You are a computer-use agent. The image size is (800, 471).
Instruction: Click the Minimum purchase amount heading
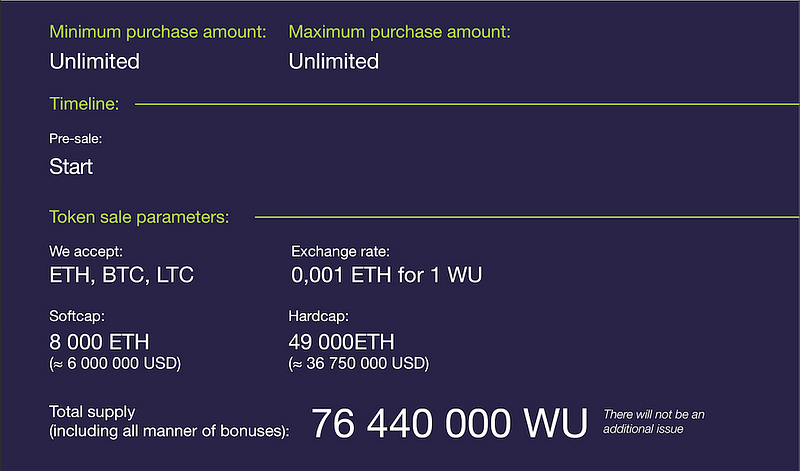coord(158,32)
